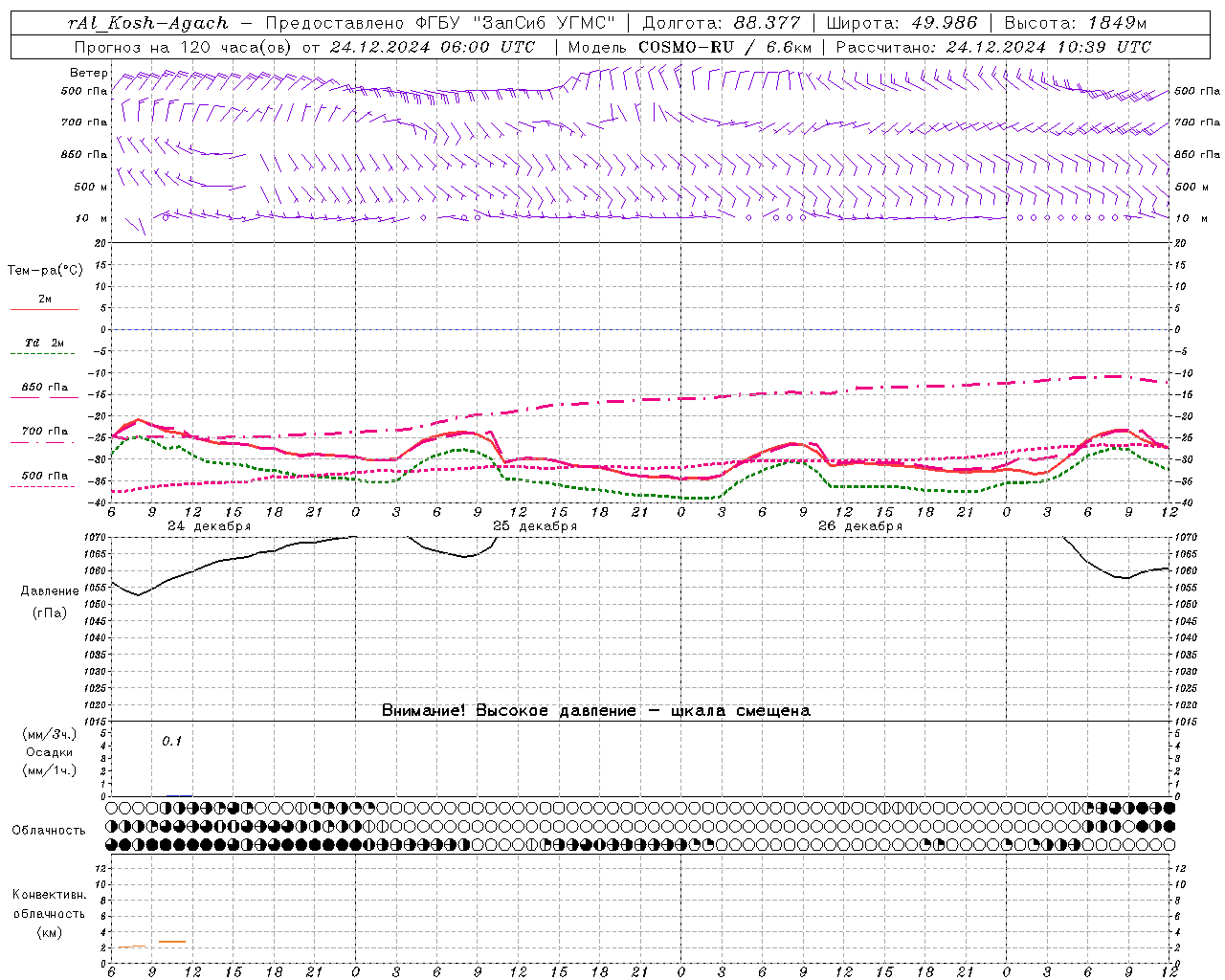Viewport: 1225px width, 980px height.
Task: Click the "850 гПа" temperature legend entry
Action: click(44, 388)
